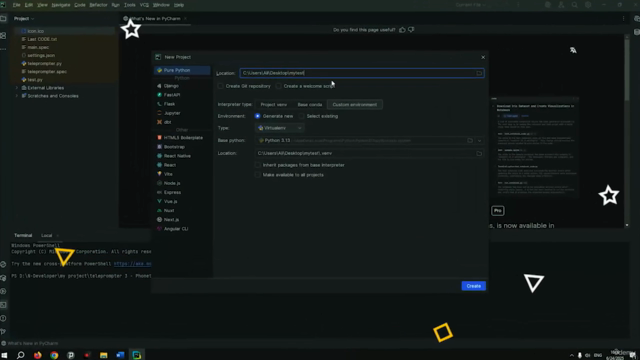The image size is (640, 360).
Task: Open Base python version dropdown arrow
Action: 479,140
